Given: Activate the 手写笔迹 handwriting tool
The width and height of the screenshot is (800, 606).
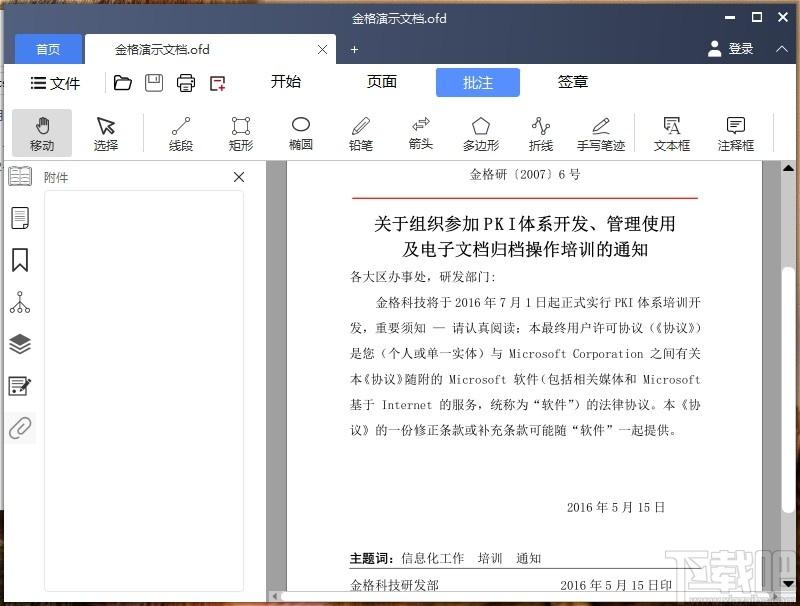Looking at the screenshot, I should 601,133.
